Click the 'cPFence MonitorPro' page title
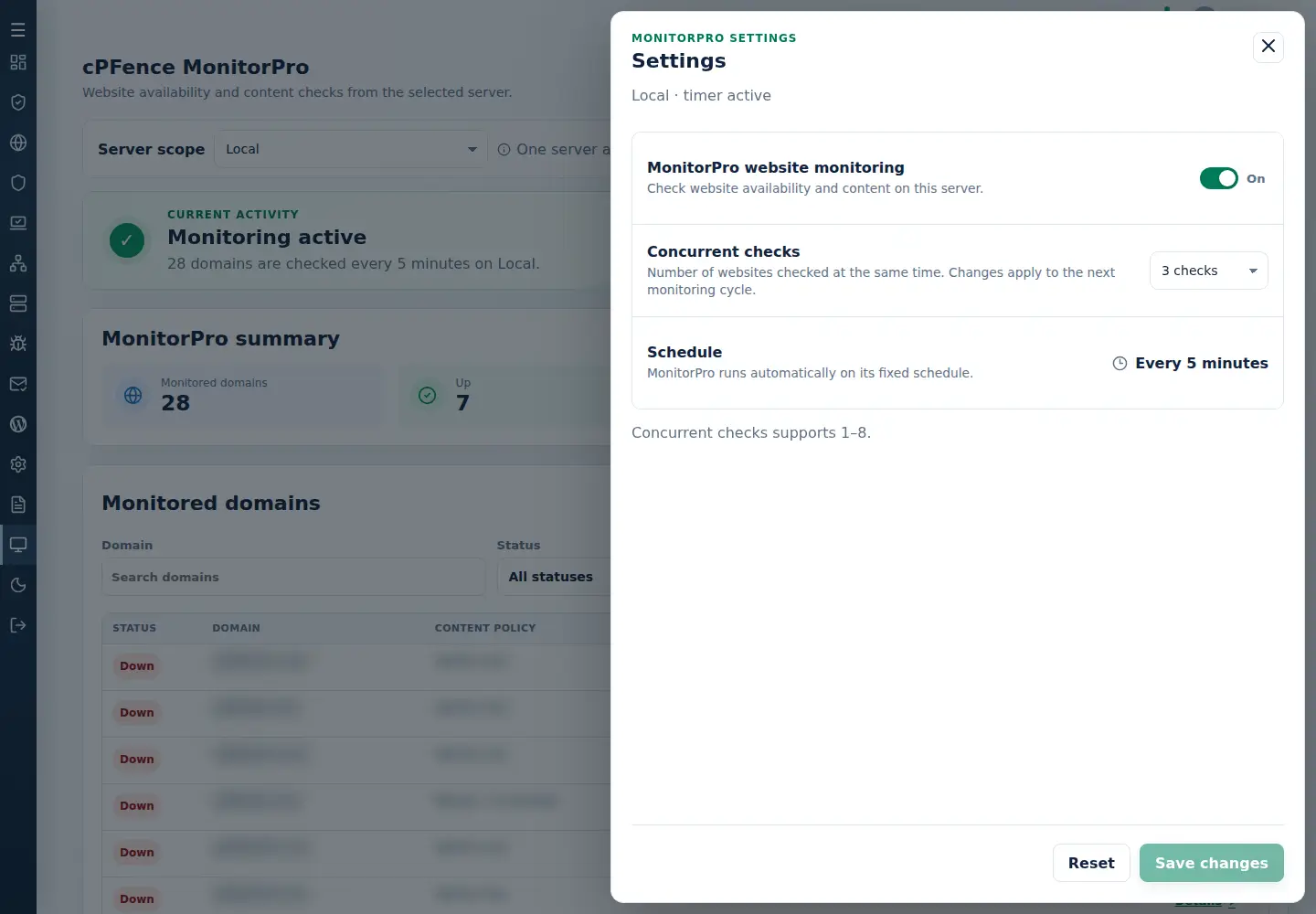 click(196, 67)
